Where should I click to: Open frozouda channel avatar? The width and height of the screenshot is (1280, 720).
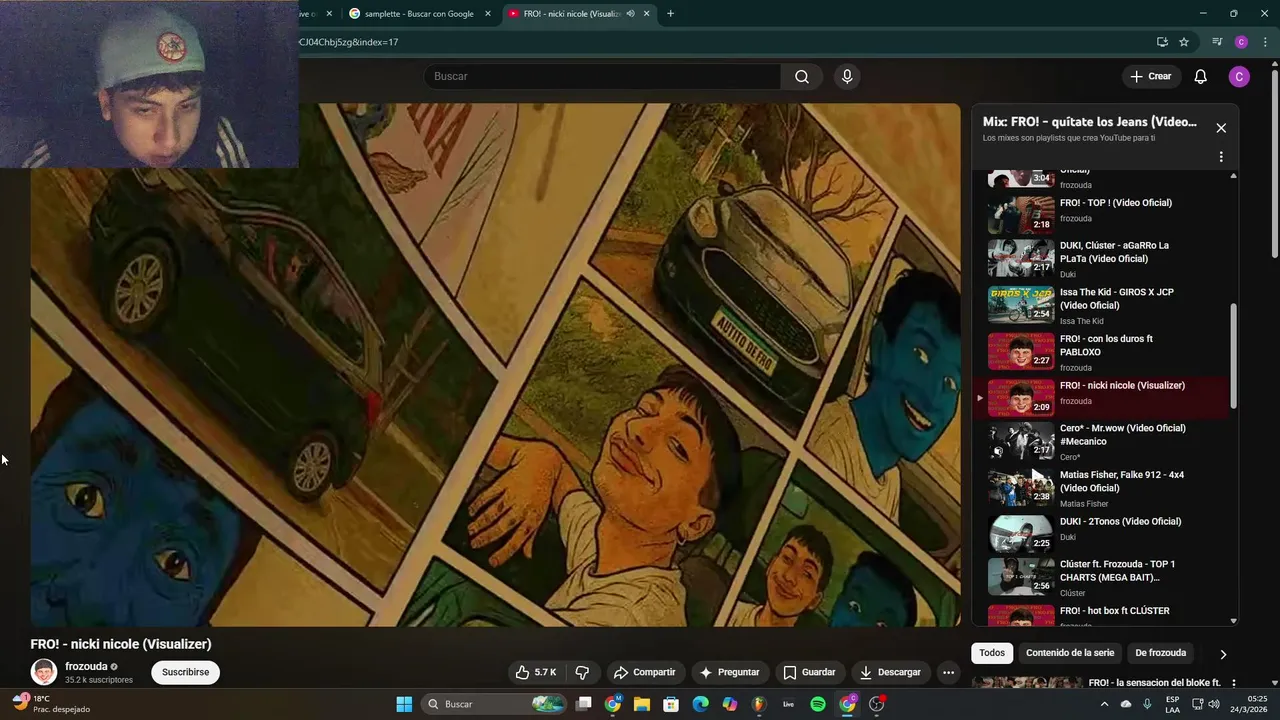tap(44, 672)
